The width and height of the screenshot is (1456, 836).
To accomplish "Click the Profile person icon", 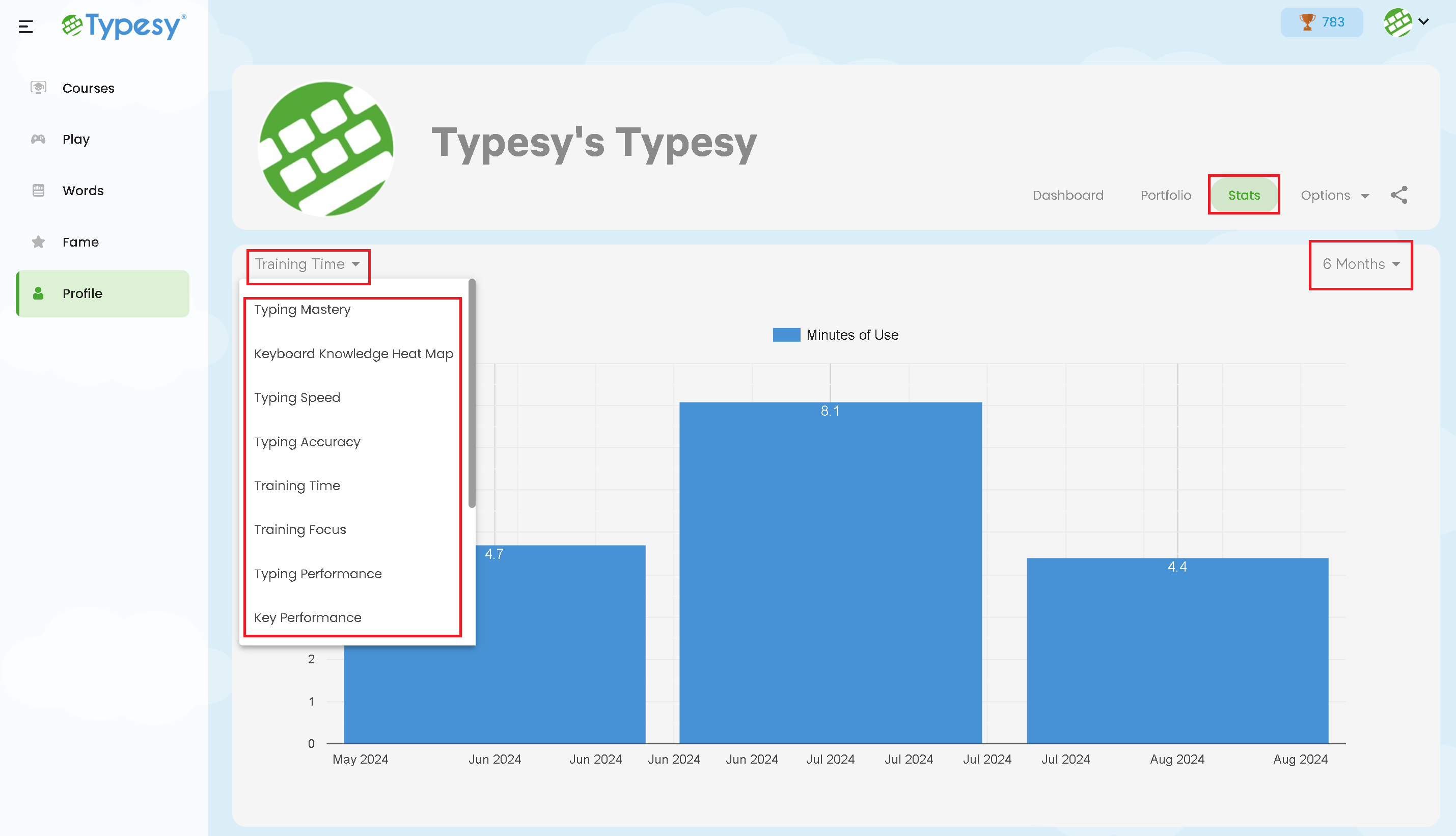I will 39,293.
